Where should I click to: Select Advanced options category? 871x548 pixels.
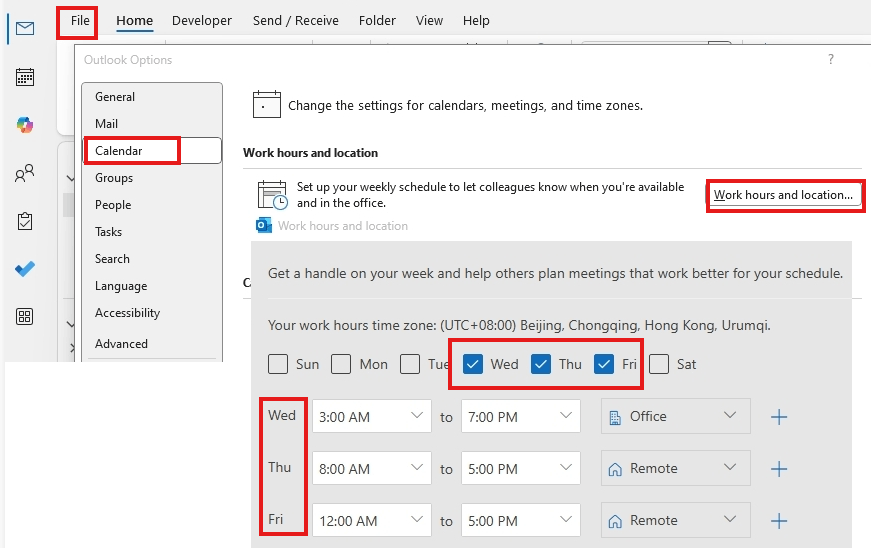click(x=152, y=344)
